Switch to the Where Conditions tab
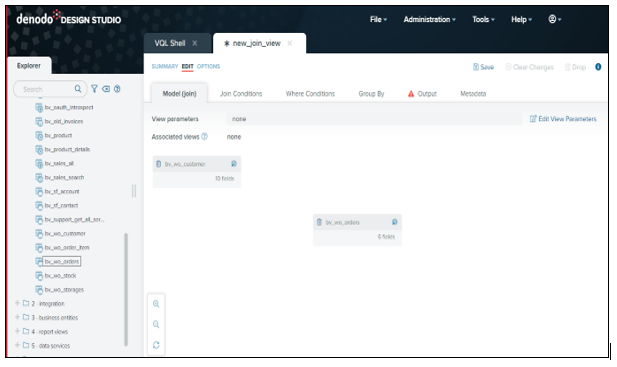Viewport: 617px width, 367px height. pos(310,94)
